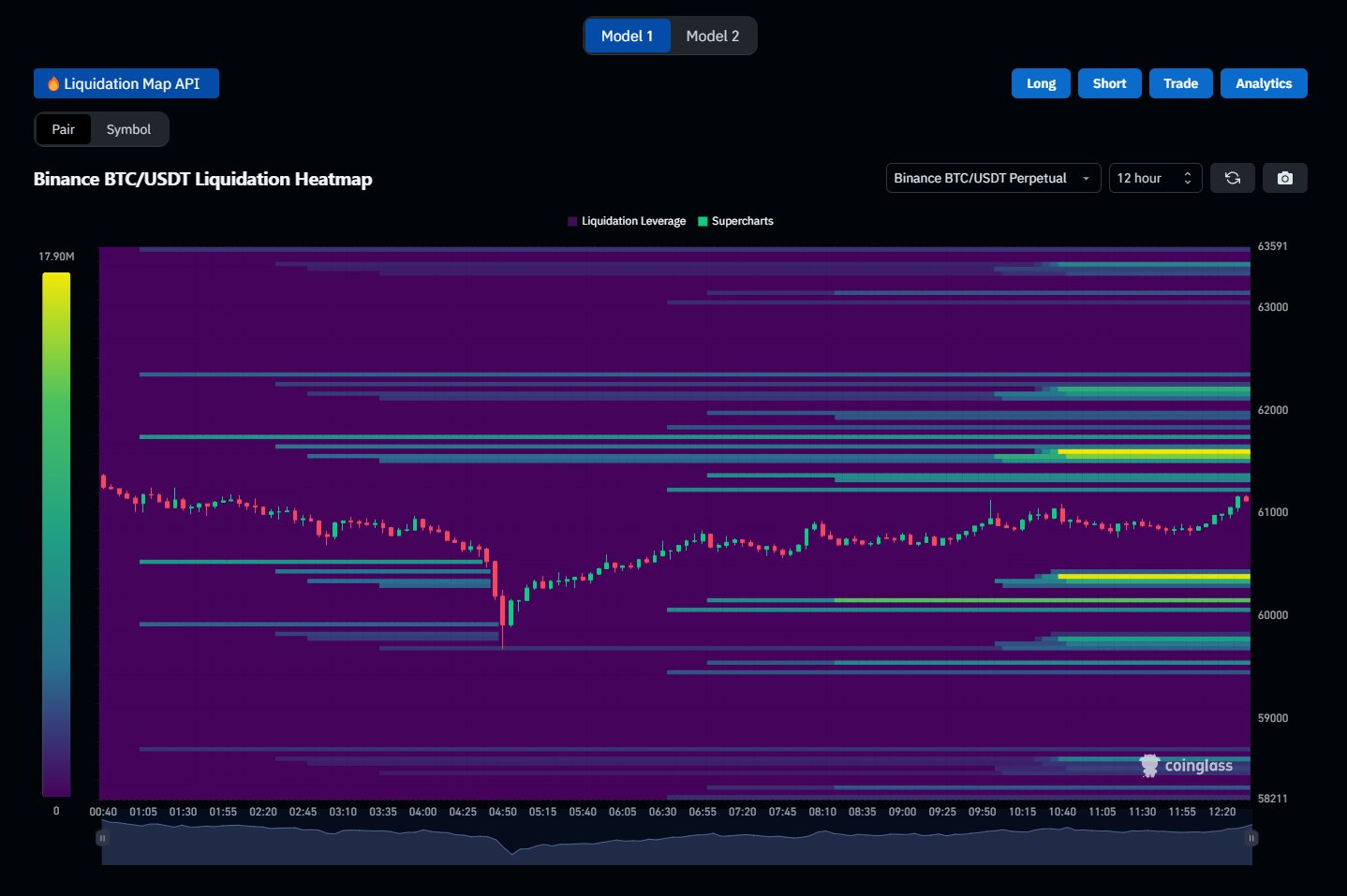This screenshot has height=896, width=1347.
Task: Switch to Model 1
Action: click(x=628, y=36)
